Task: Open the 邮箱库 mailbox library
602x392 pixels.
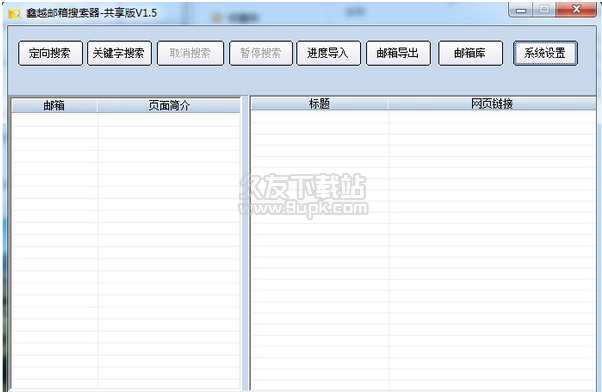Action: click(x=470, y=53)
